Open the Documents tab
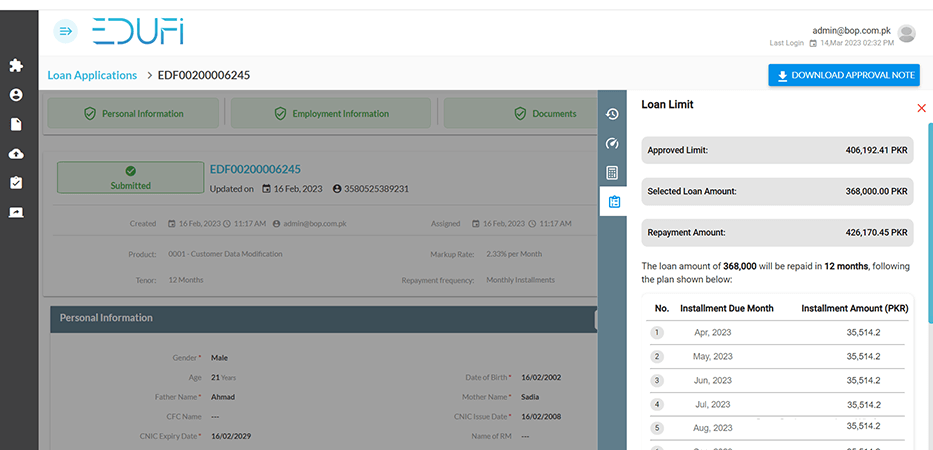The height and width of the screenshot is (450, 933). [544, 114]
